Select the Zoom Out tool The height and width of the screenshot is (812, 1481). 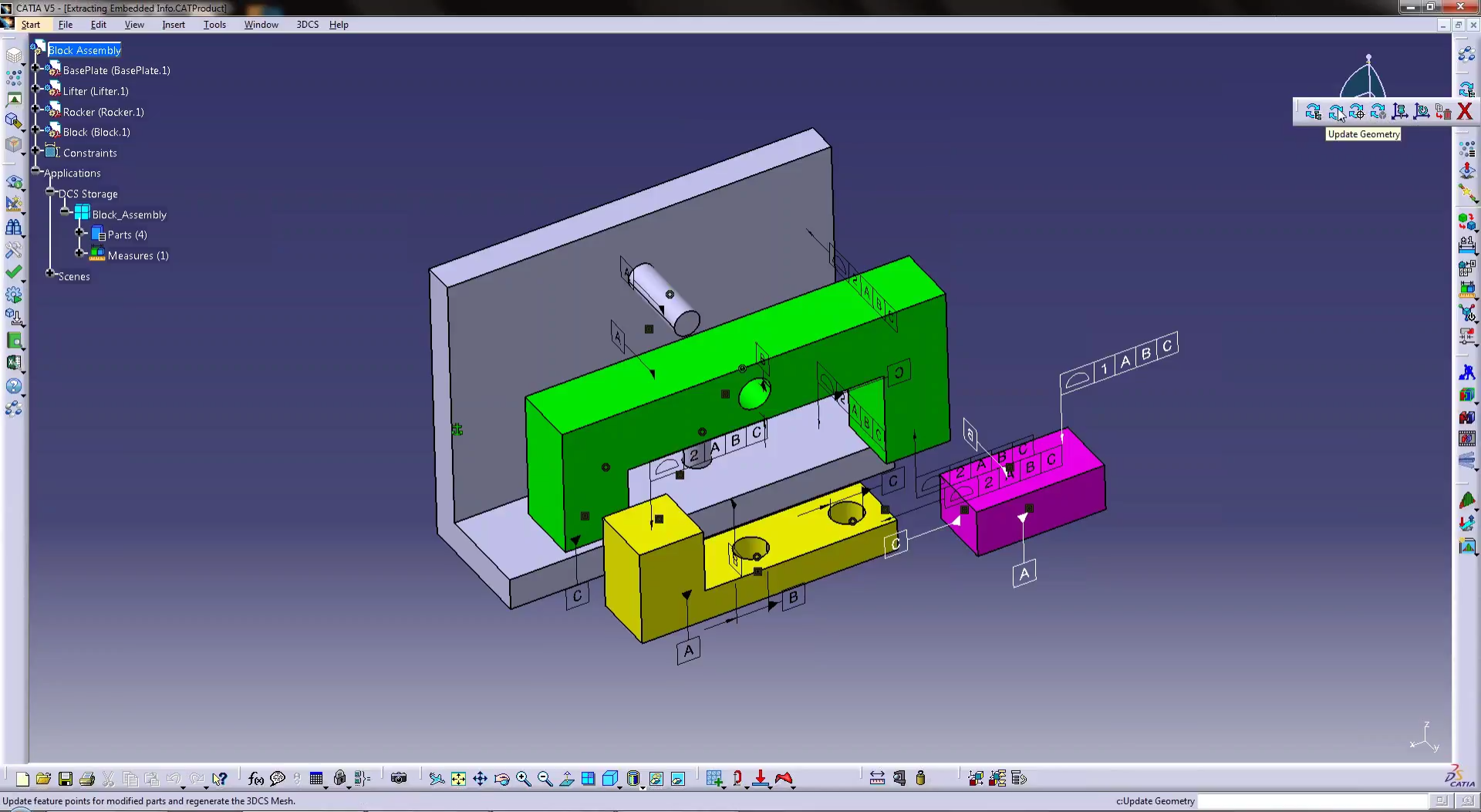[x=544, y=779]
